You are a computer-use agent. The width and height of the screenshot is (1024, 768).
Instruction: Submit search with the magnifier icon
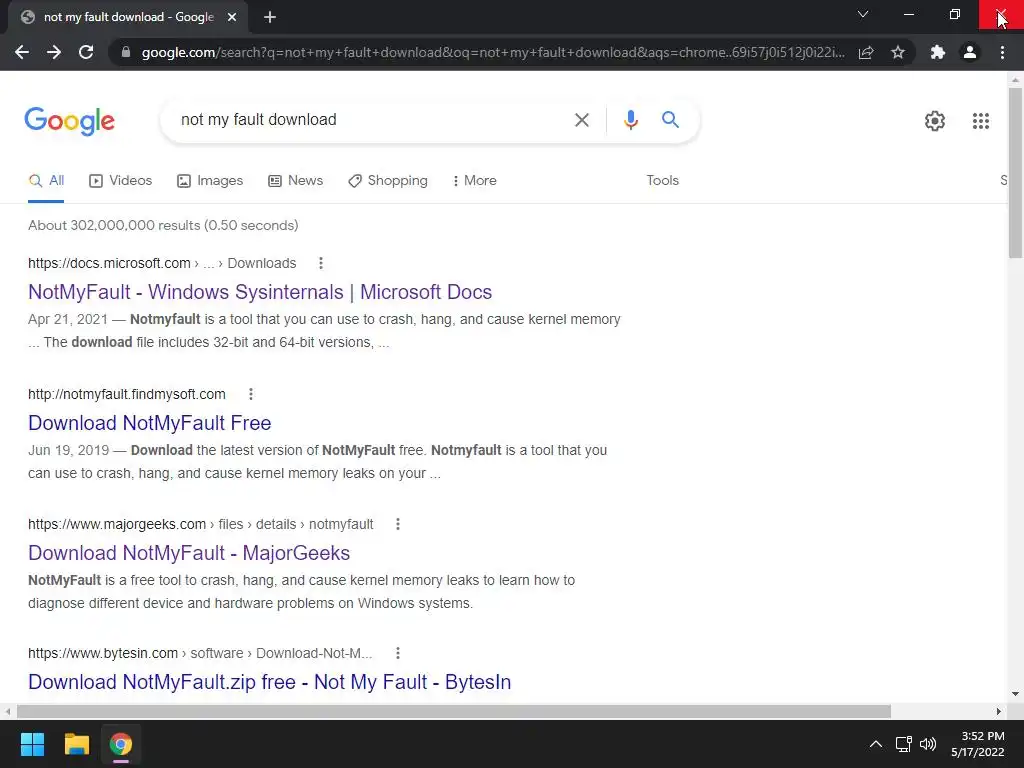click(x=670, y=120)
